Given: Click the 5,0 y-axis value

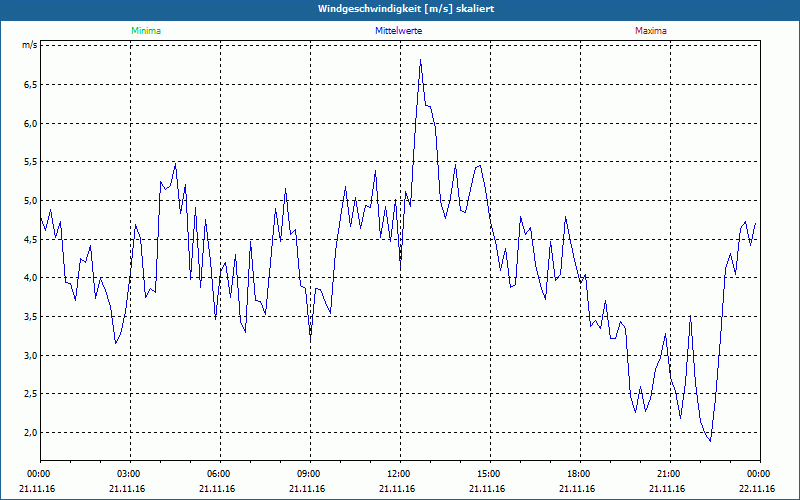Looking at the screenshot, I should click(30, 201).
